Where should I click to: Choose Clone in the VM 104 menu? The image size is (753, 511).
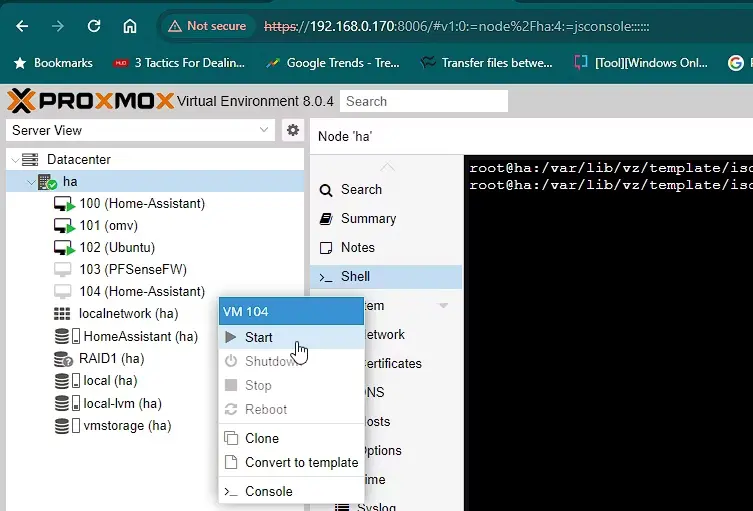(291, 438)
